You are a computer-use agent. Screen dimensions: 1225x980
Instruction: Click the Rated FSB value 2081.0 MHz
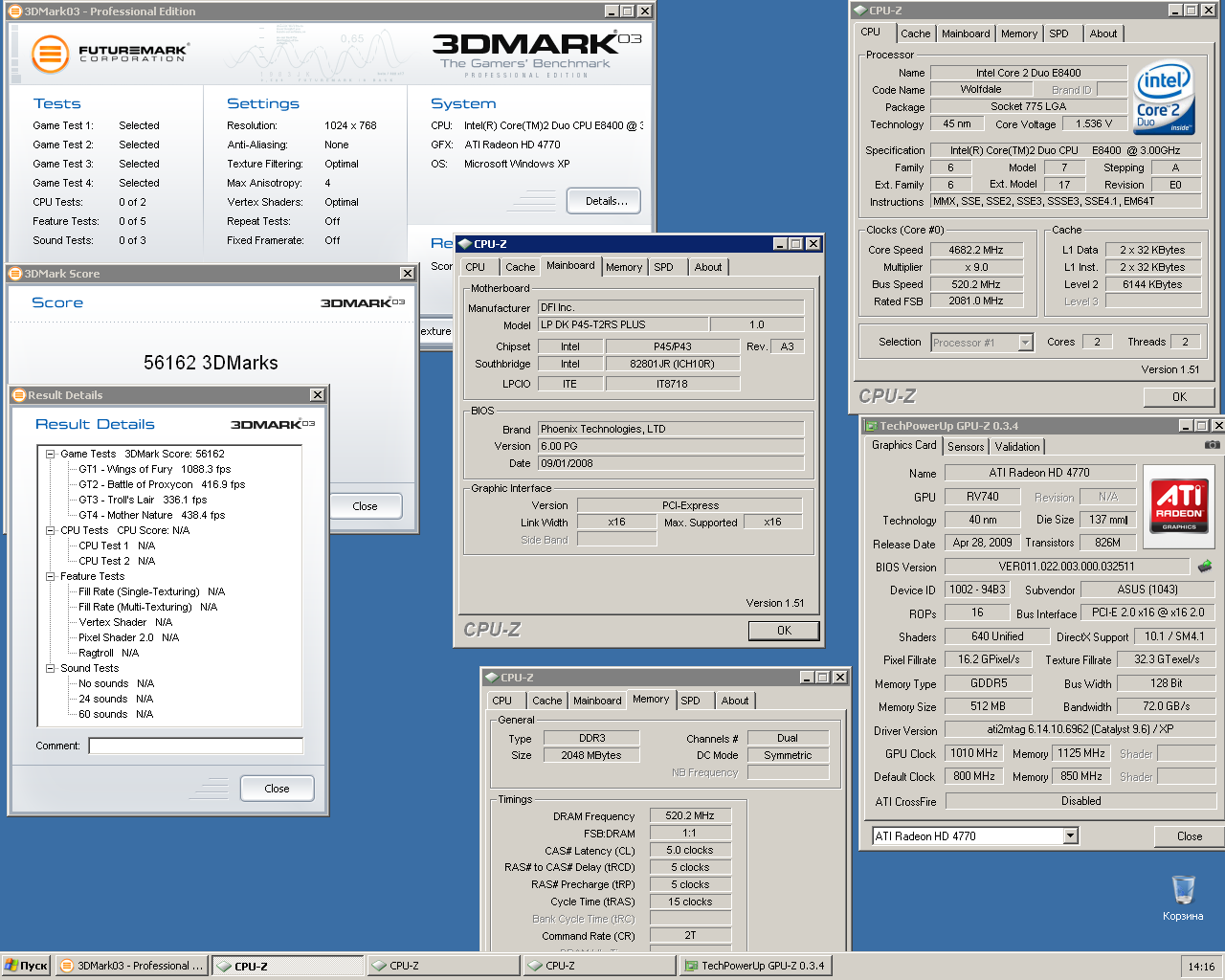tap(976, 301)
